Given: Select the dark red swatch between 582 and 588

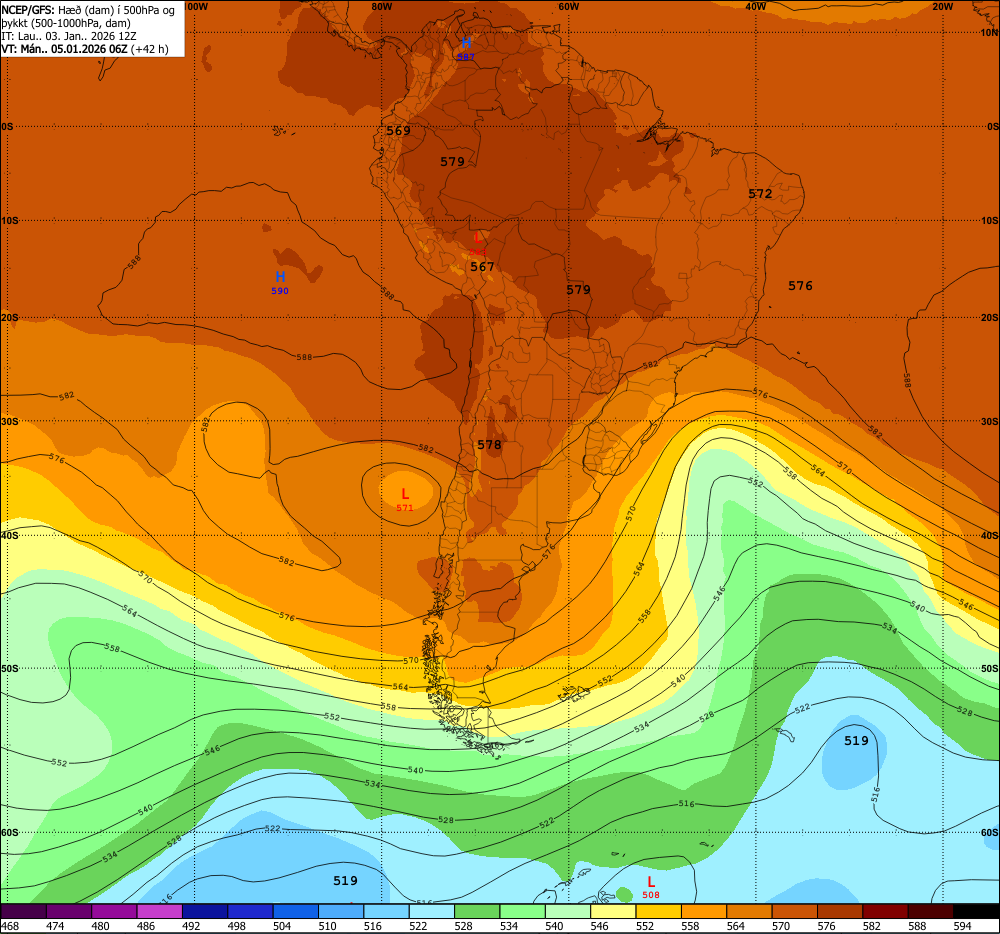Looking at the screenshot, I should pos(885,911).
